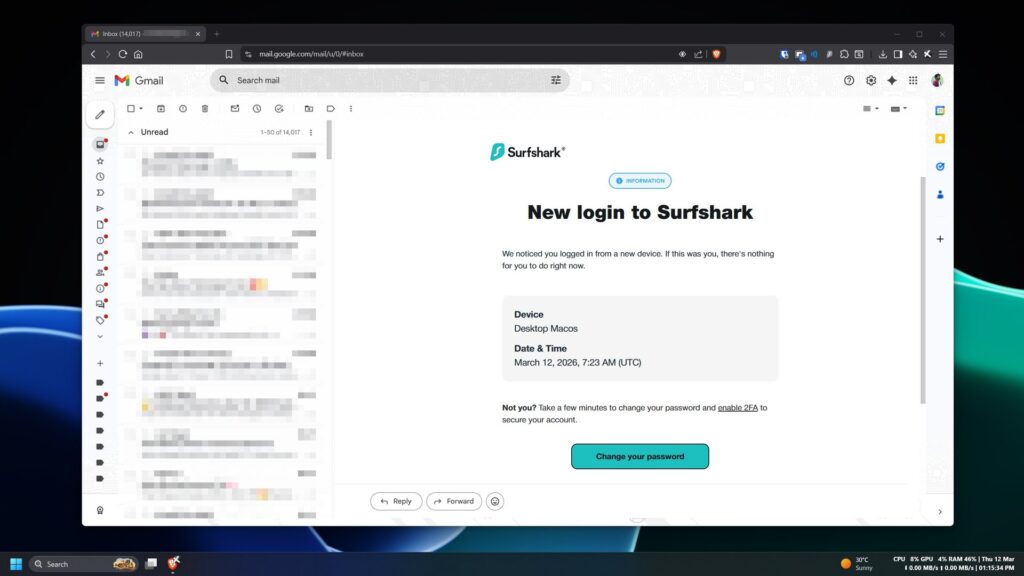The height and width of the screenshot is (576, 1024).
Task: Follow the enable 2FA link
Action: click(737, 408)
